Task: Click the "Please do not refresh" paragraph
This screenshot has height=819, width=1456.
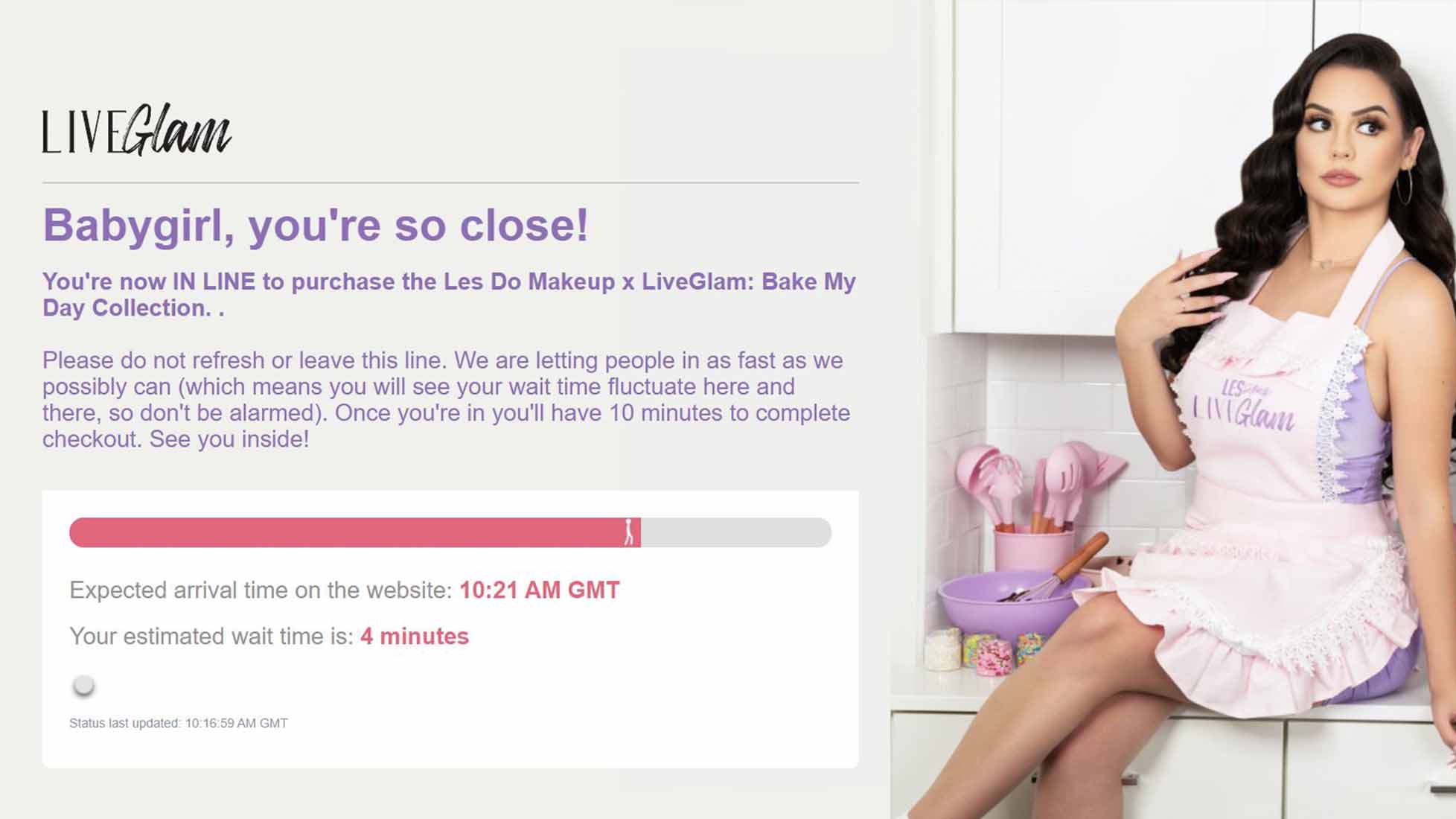Action: coord(446,399)
